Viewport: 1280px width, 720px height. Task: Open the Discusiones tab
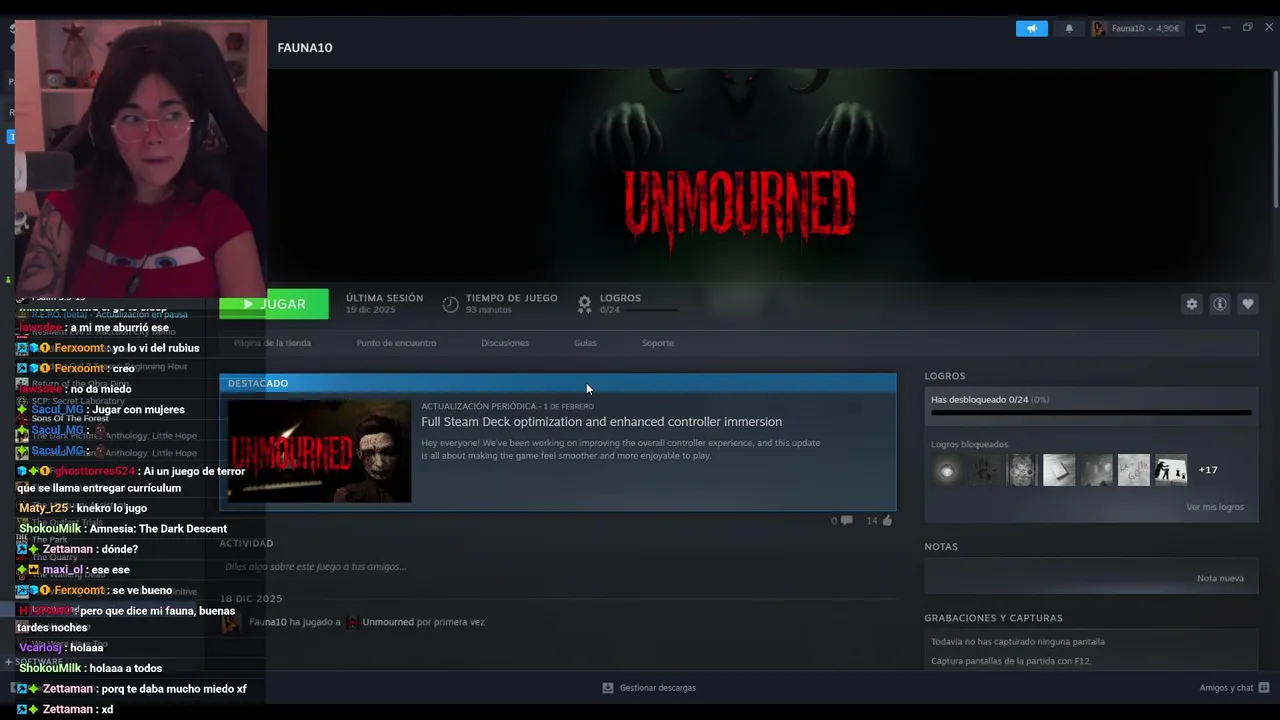505,343
